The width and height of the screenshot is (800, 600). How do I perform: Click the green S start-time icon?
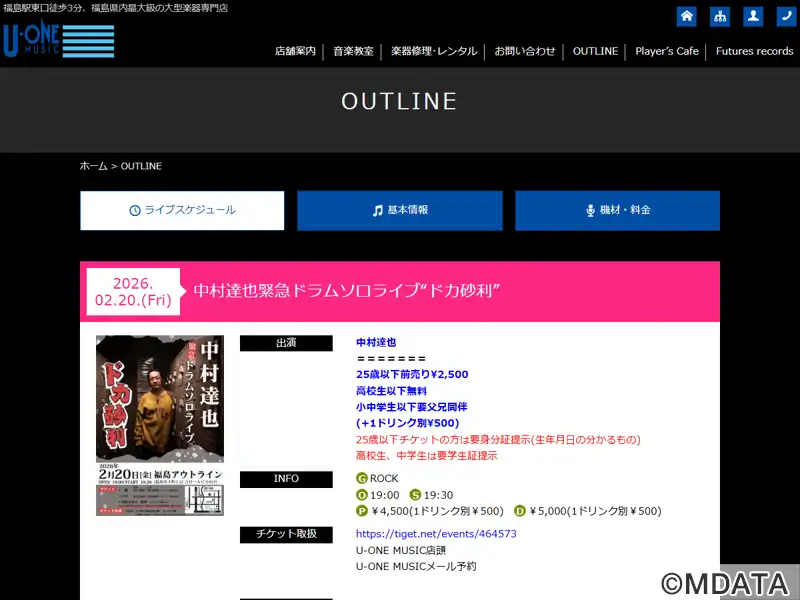415,495
